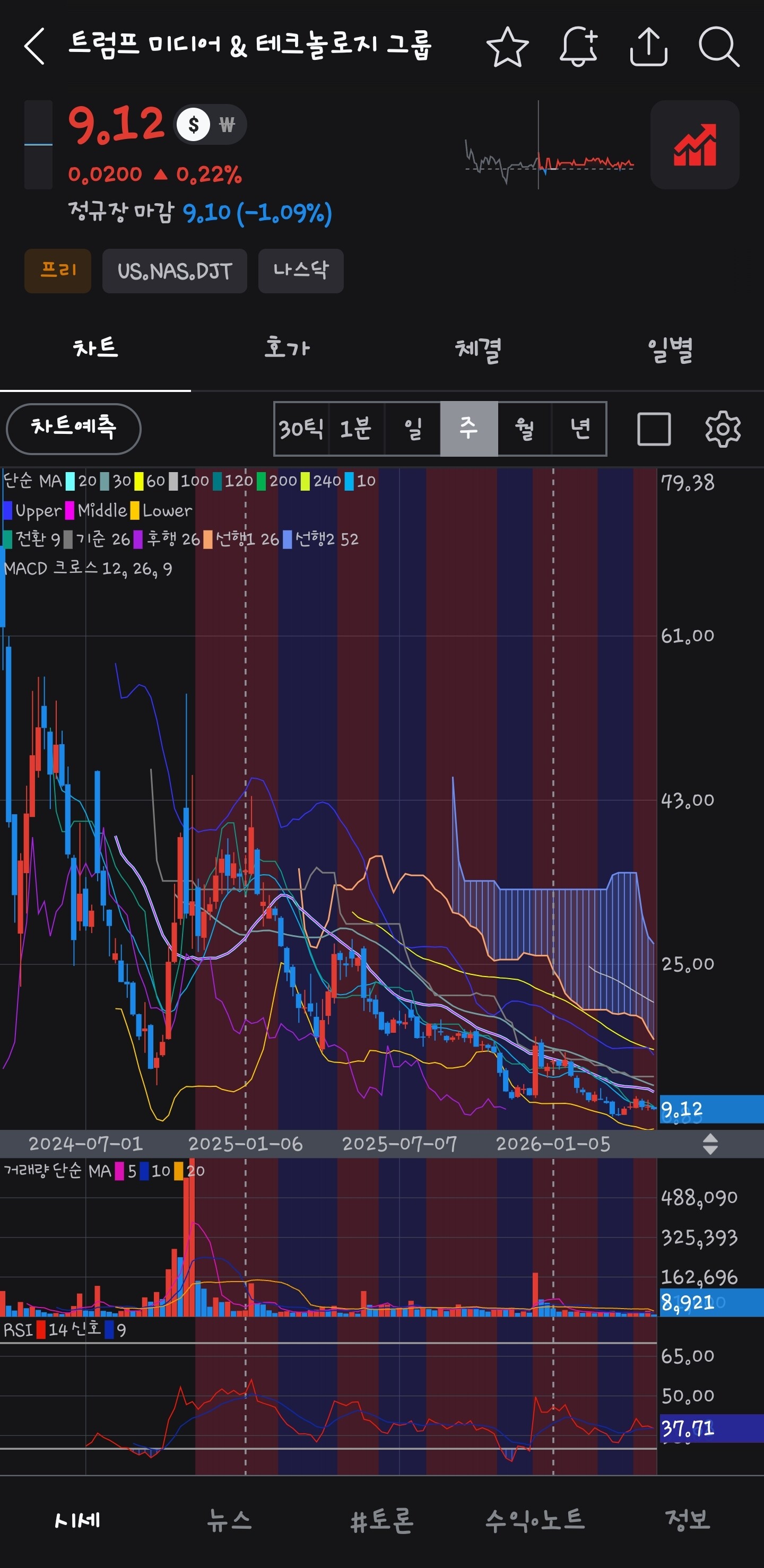Switch price display to won
Viewport: 764px width, 1568px height.
(227, 125)
